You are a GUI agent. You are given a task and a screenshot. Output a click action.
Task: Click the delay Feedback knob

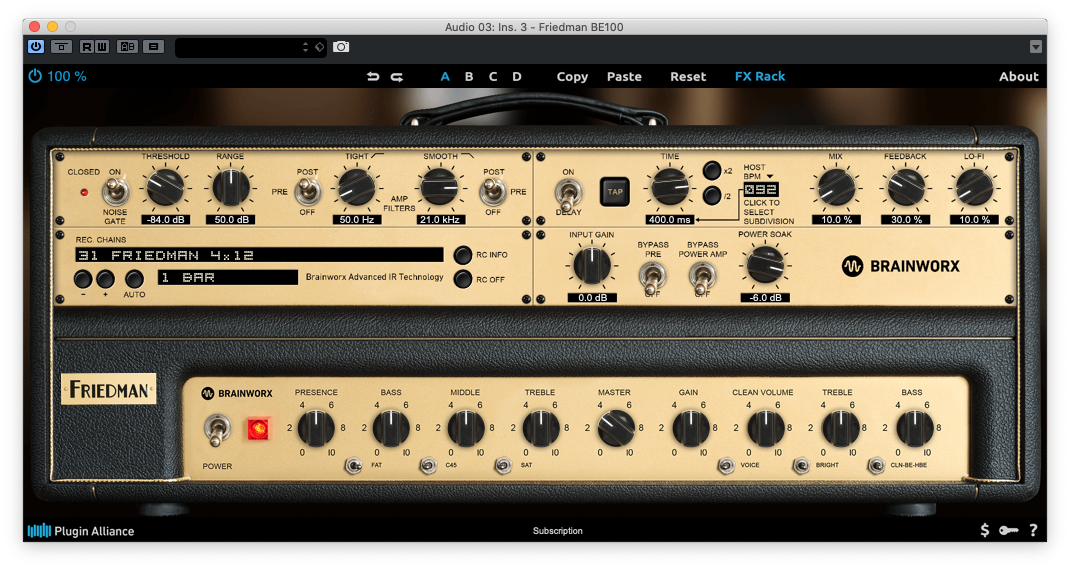906,188
